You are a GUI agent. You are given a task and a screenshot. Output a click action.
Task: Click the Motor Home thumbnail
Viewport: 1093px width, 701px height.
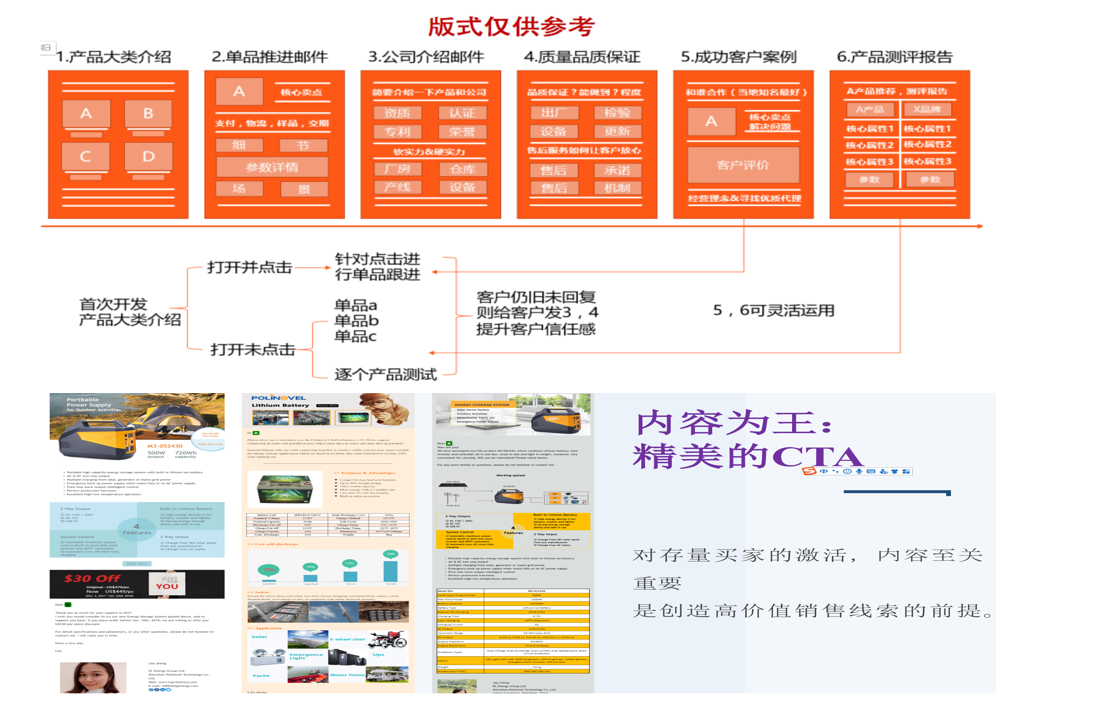click(x=385, y=675)
